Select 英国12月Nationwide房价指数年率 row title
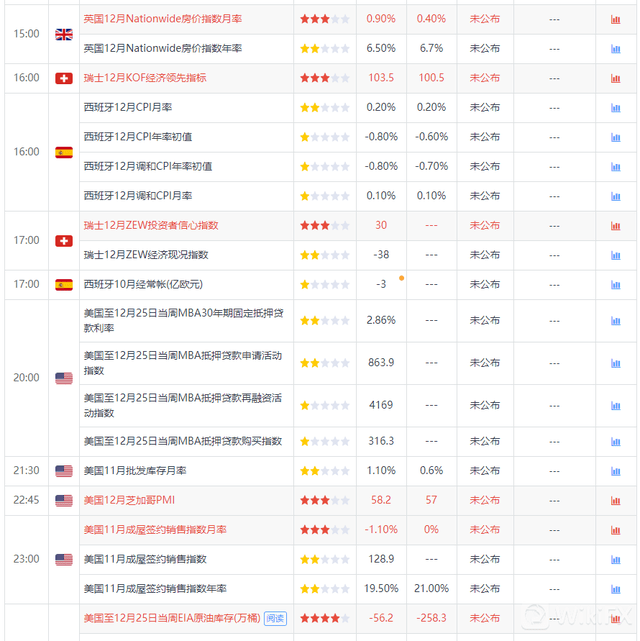The height and width of the screenshot is (641, 640). (163, 48)
